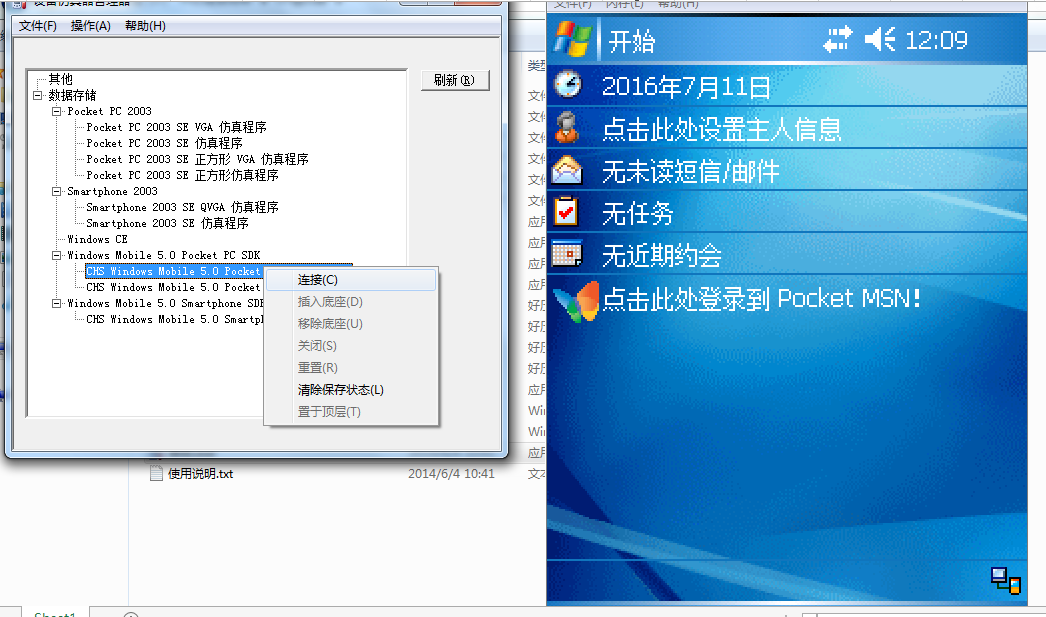Click the envelope mail icon
This screenshot has width=1046, height=617.
coord(567,169)
